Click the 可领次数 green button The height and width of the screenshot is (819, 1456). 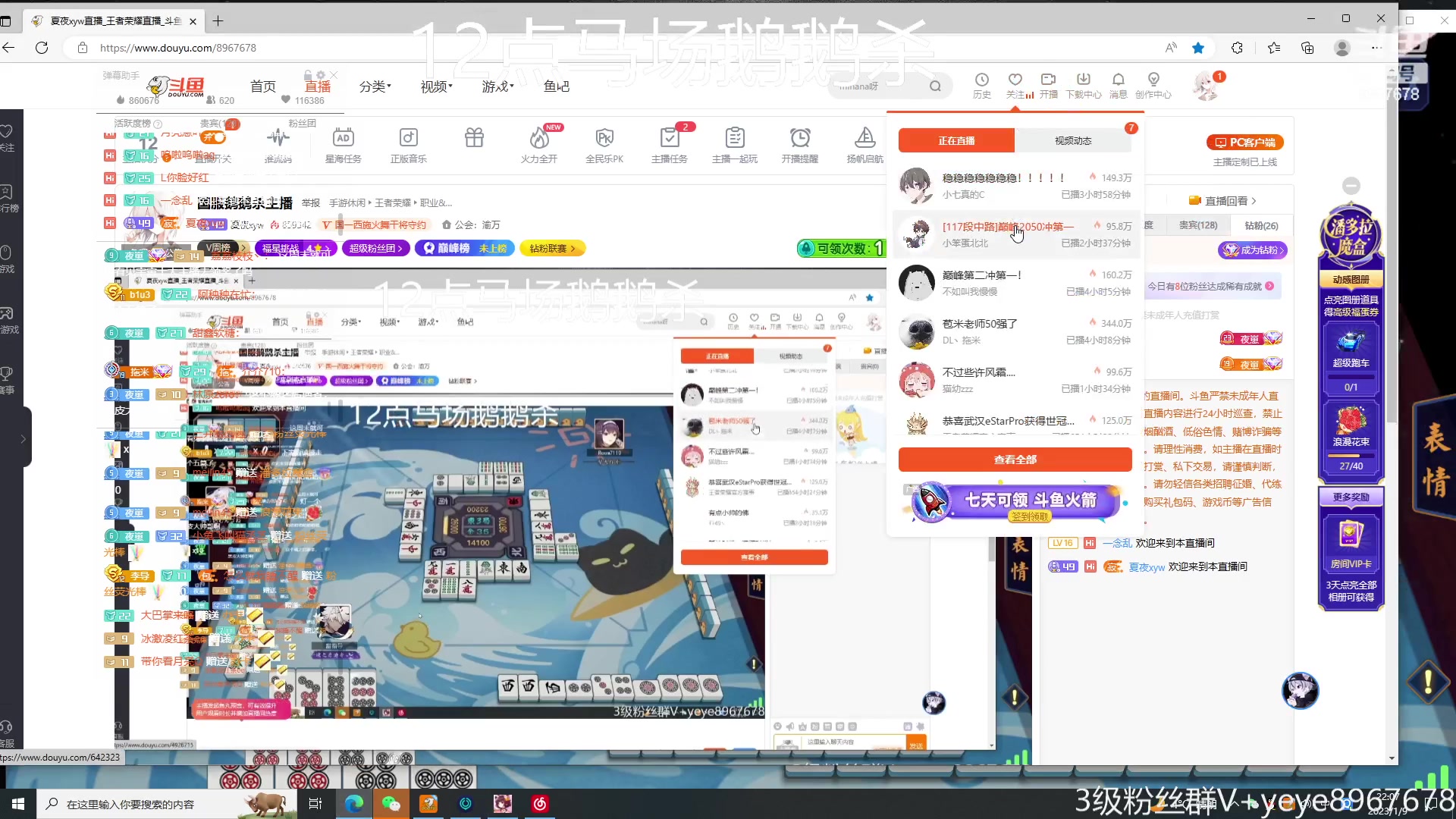(x=842, y=248)
